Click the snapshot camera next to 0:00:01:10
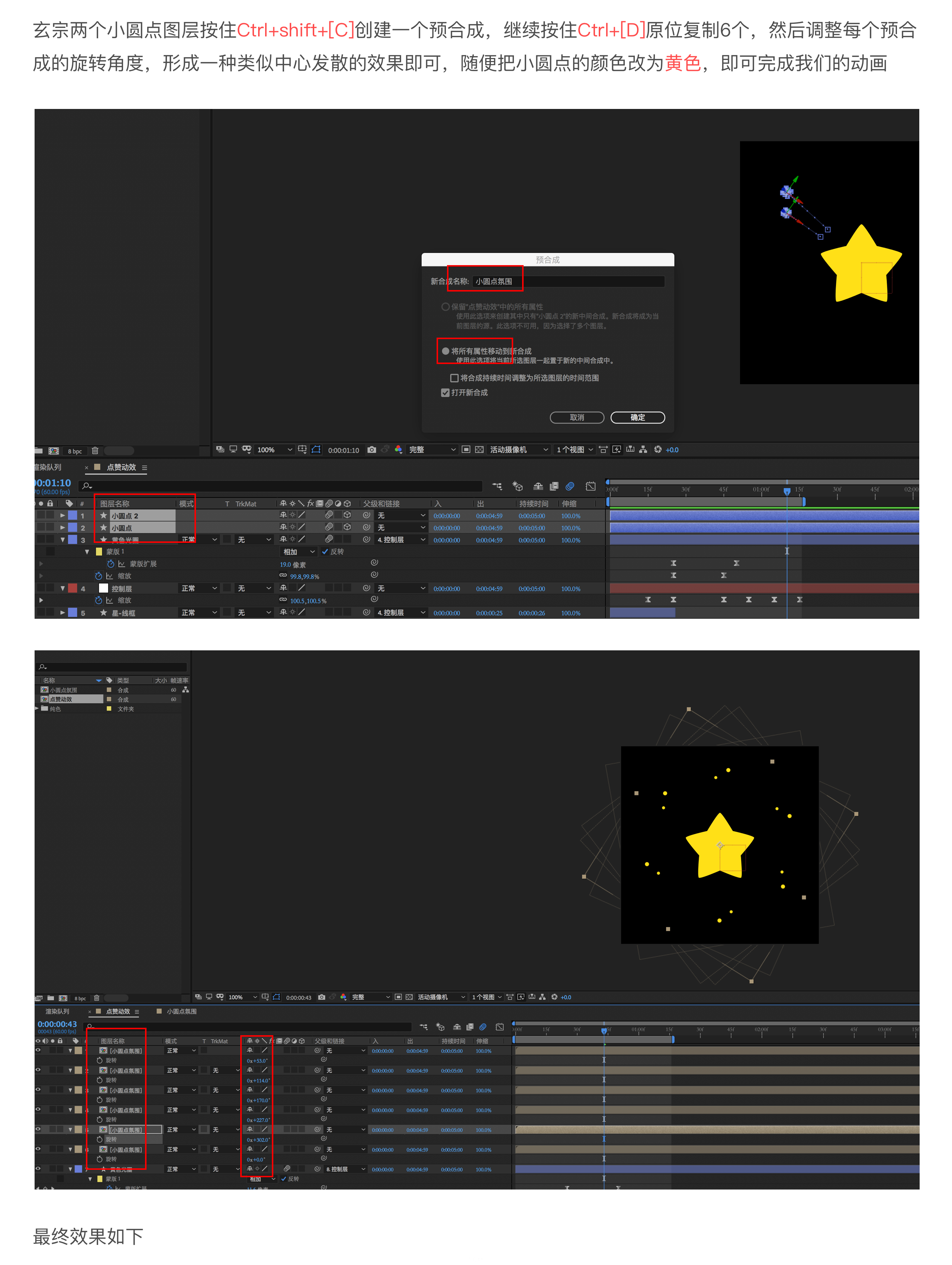The image size is (952, 1265). (372, 450)
